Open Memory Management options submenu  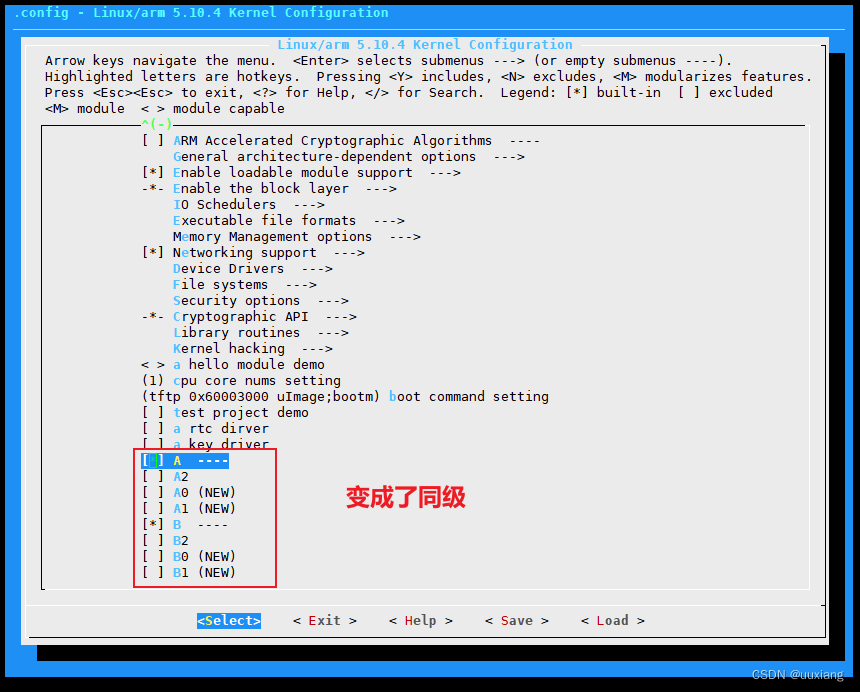(x=297, y=237)
